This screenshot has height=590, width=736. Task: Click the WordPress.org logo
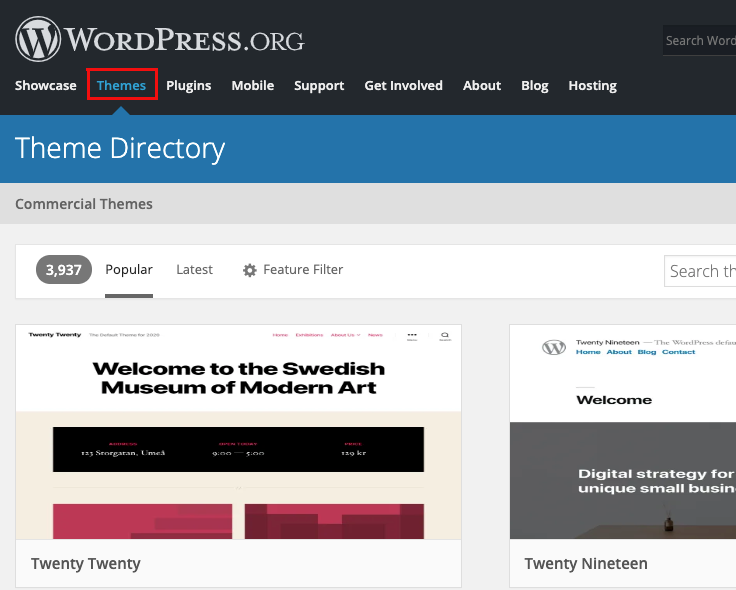160,39
